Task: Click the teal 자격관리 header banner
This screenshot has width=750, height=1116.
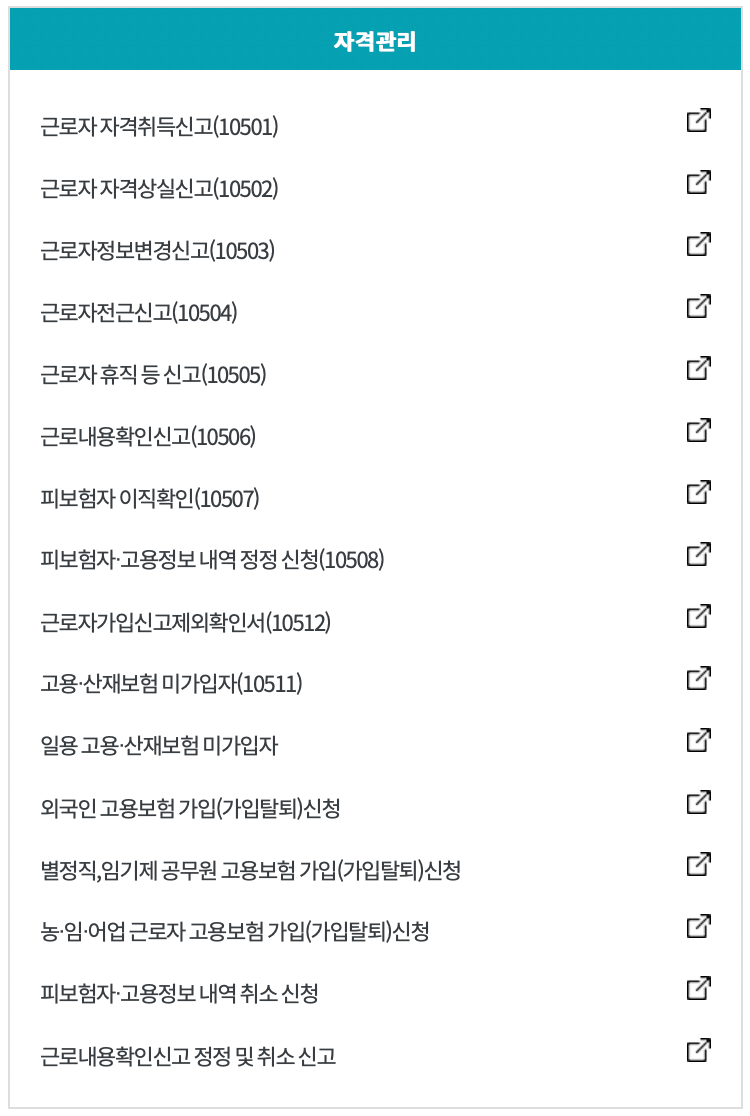Action: 375,42
